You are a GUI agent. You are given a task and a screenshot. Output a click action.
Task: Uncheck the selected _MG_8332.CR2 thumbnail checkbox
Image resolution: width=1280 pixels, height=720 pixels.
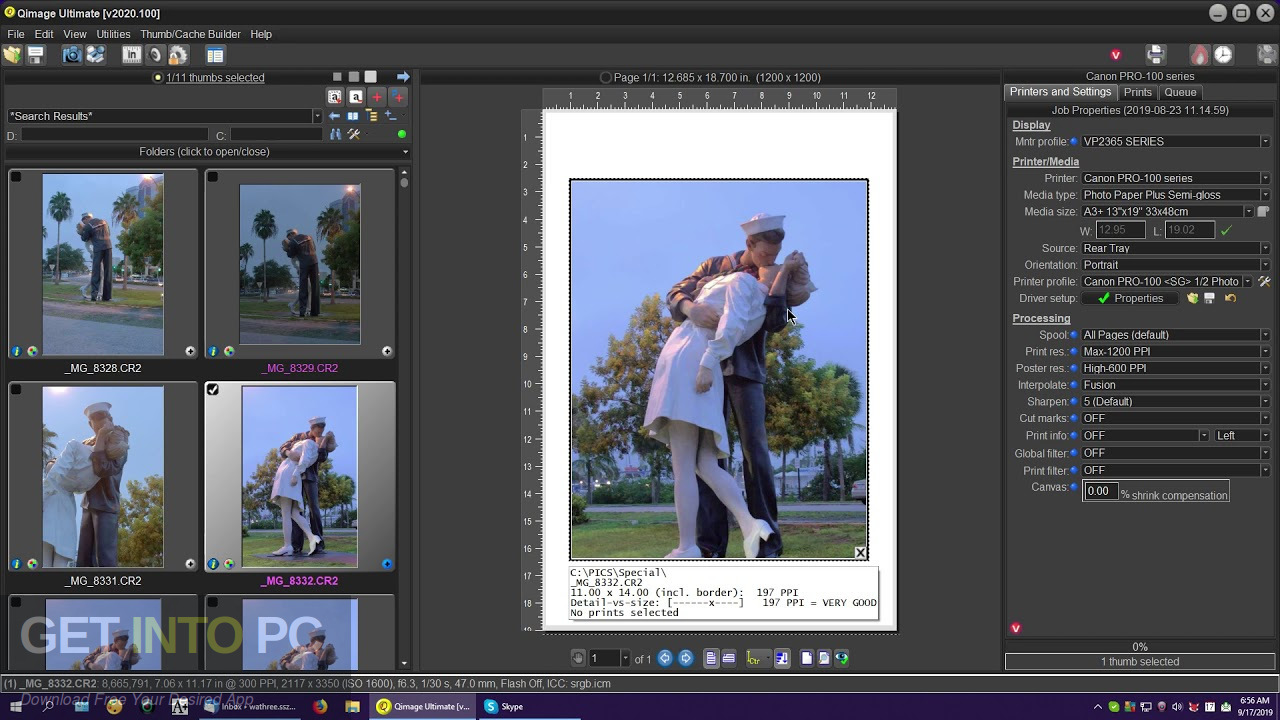[x=213, y=390]
